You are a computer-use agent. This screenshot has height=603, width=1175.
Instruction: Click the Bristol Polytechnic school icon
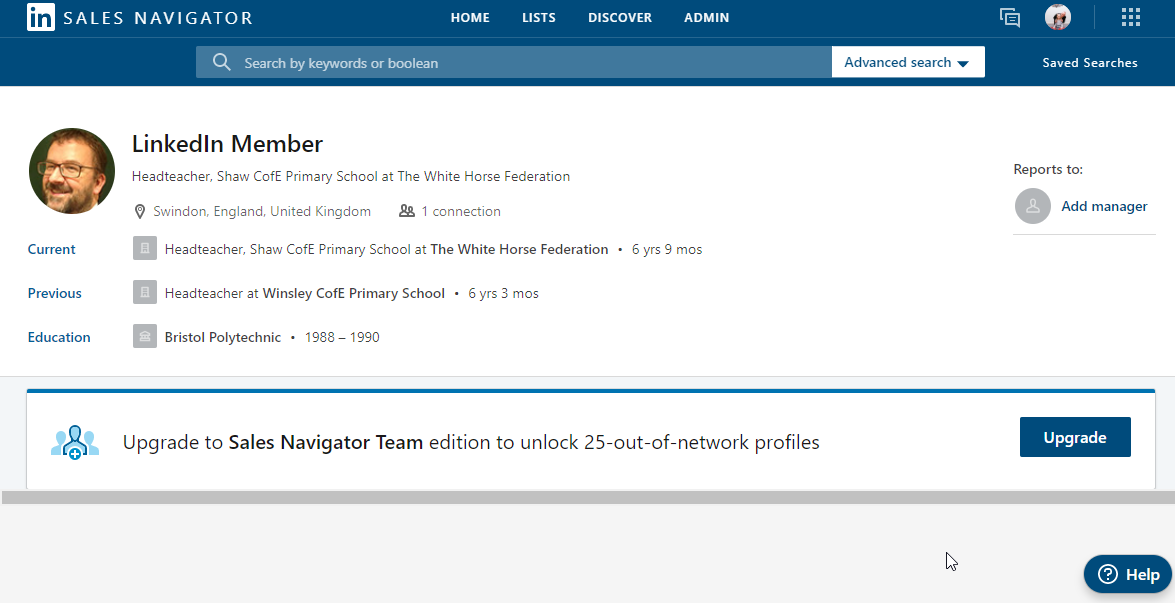pyautogui.click(x=145, y=337)
